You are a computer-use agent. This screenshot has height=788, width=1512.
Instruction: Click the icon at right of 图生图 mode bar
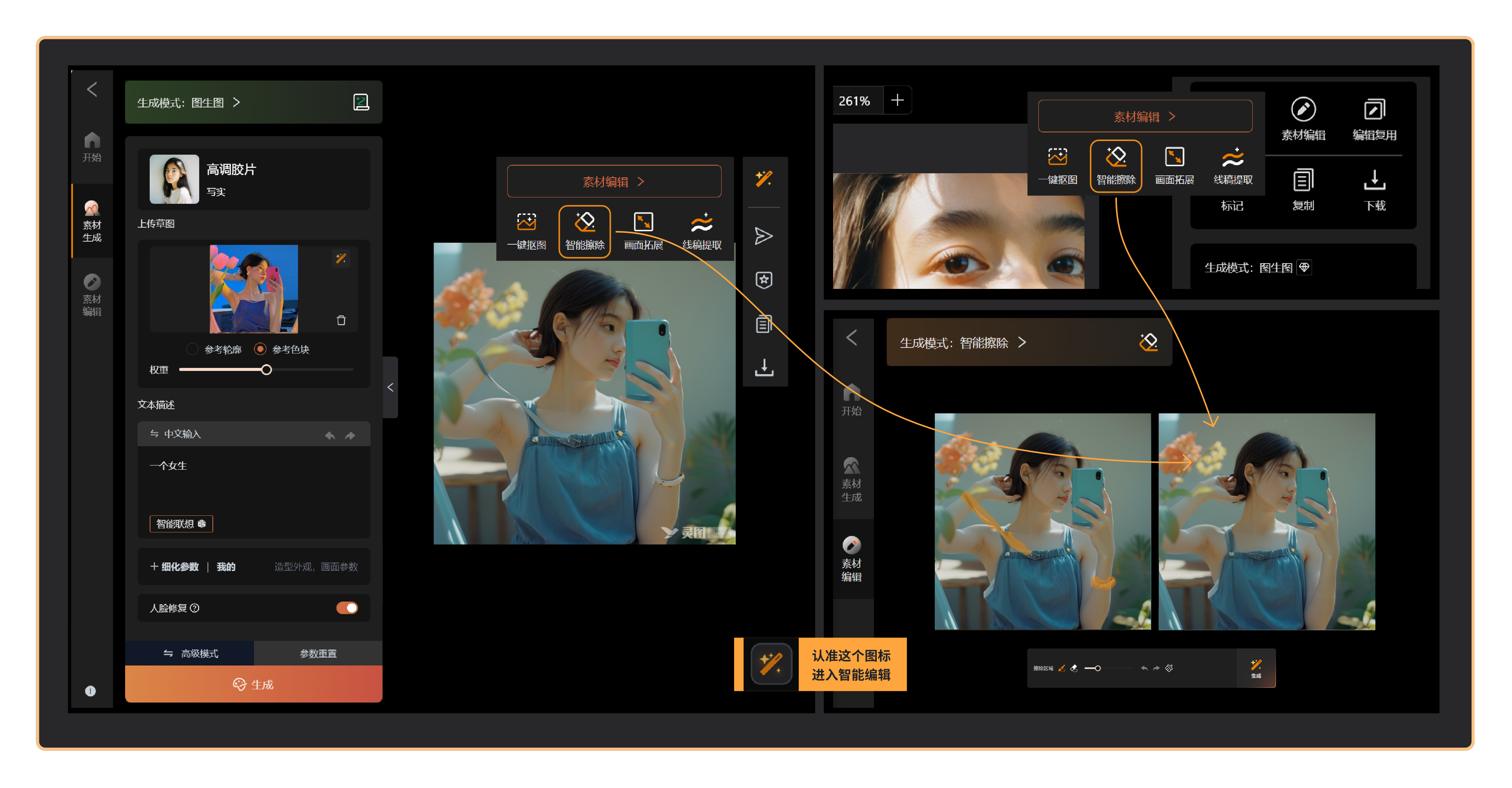pos(361,102)
